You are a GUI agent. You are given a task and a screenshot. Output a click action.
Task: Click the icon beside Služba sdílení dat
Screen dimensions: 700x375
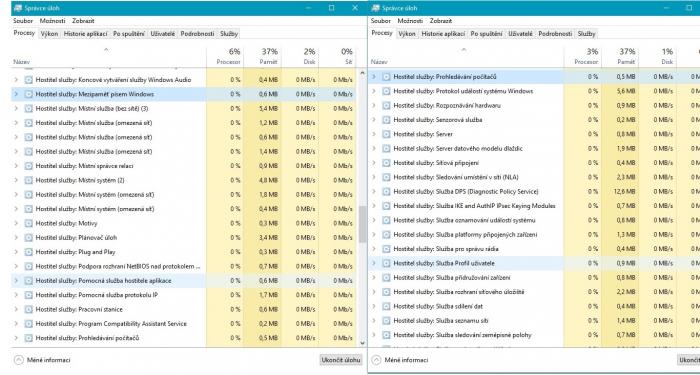coord(386,306)
